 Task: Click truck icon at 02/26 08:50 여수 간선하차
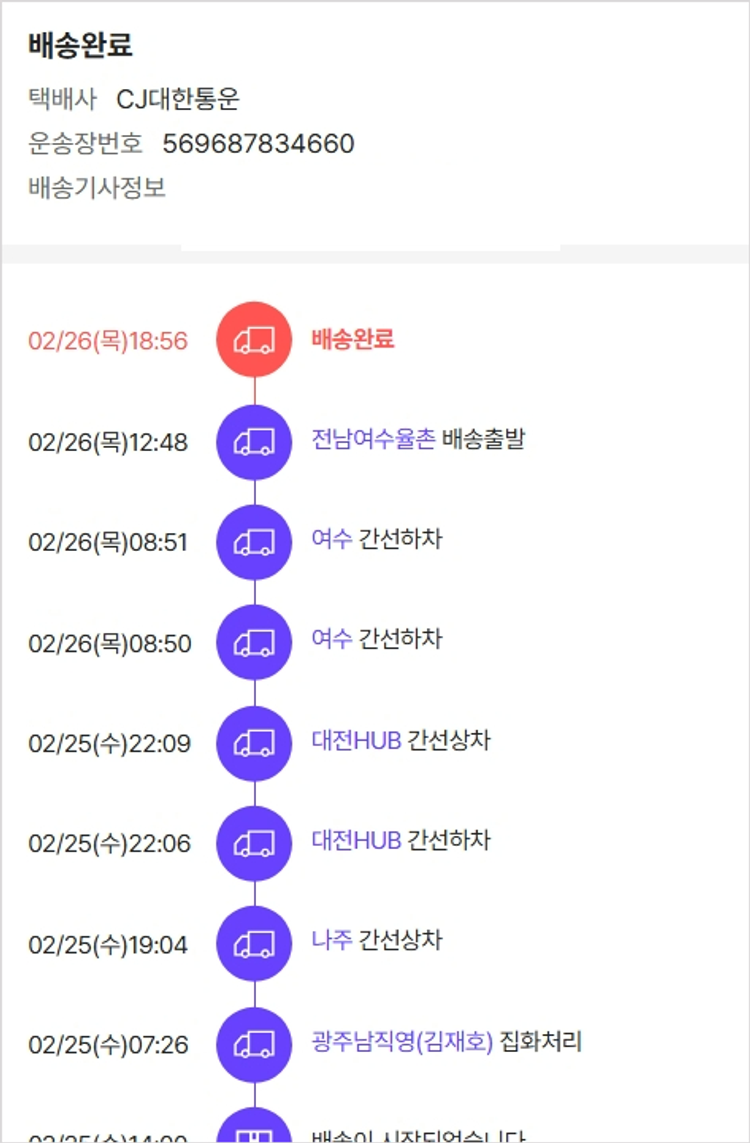pyautogui.click(x=254, y=642)
